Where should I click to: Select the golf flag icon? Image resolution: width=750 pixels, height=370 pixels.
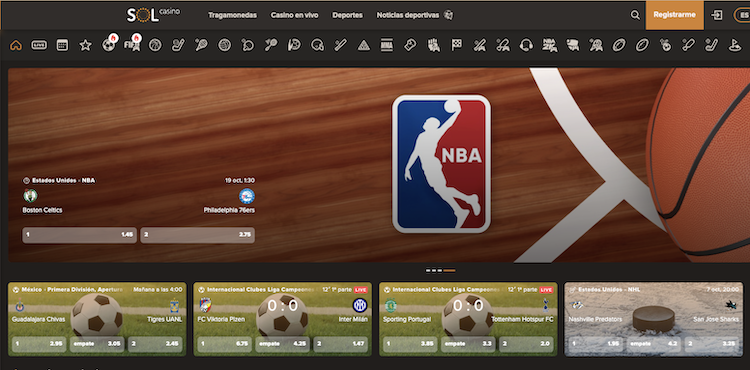[x=734, y=45]
